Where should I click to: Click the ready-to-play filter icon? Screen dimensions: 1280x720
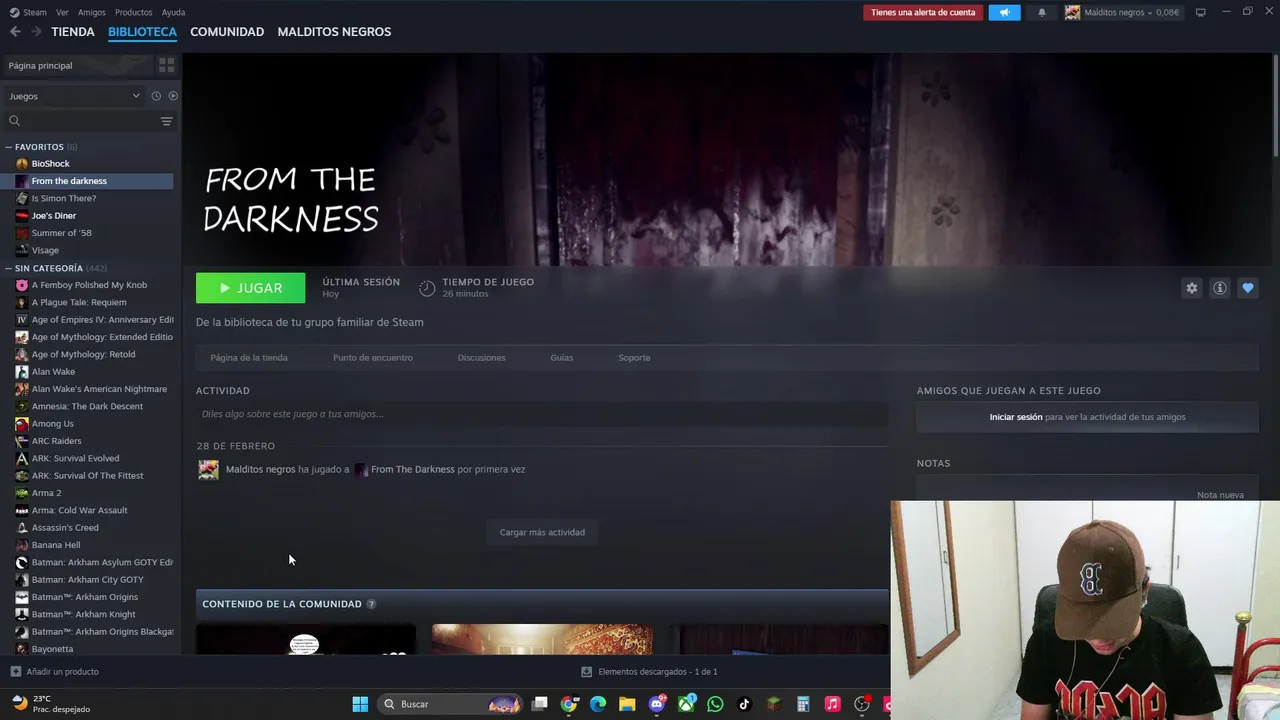[x=173, y=96]
